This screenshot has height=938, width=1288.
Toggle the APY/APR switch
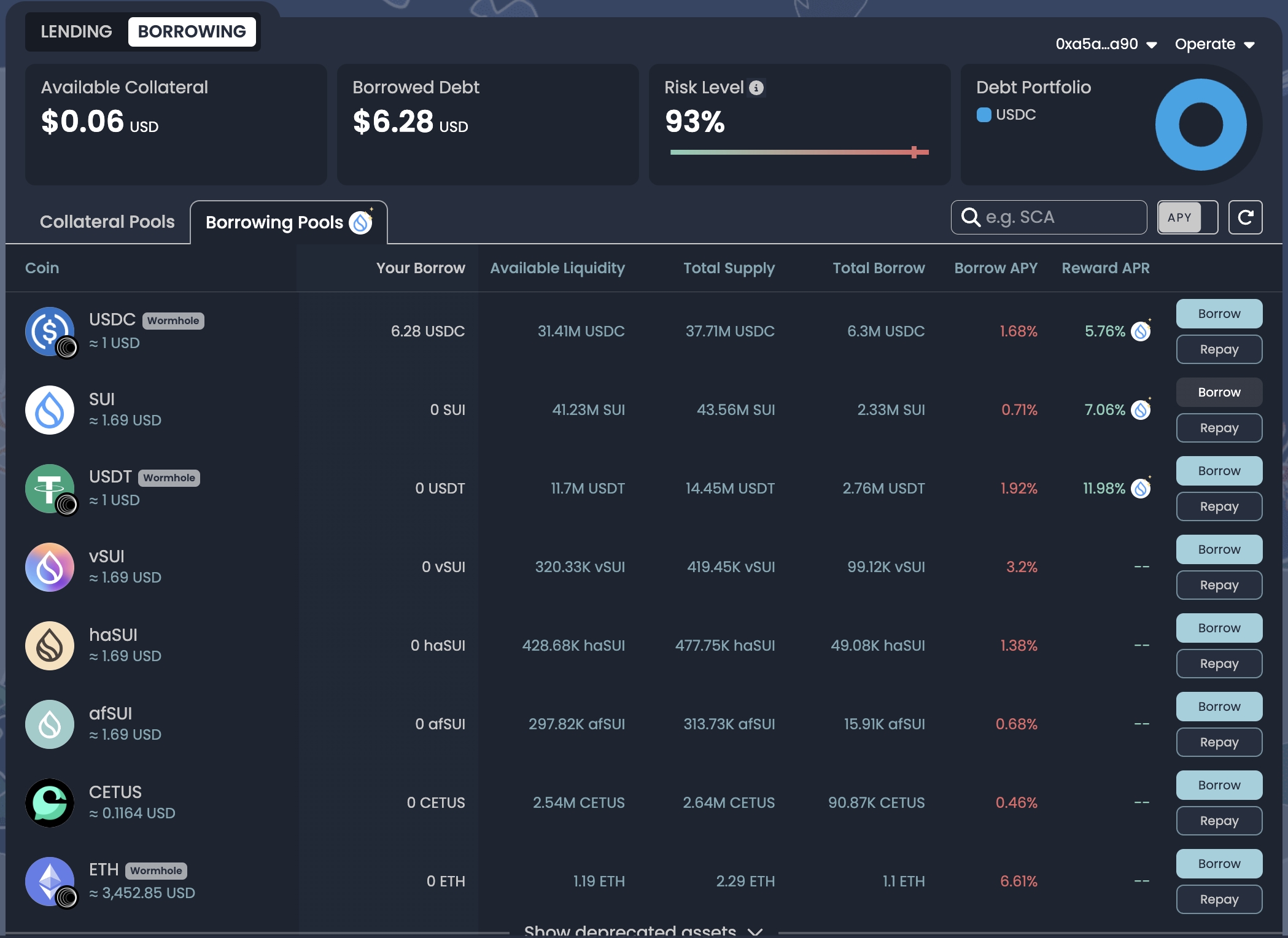tap(1187, 217)
